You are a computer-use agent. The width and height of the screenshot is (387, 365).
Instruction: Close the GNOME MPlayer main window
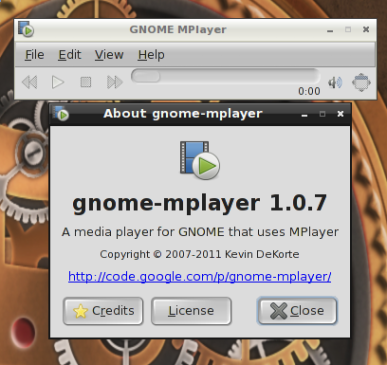(x=366, y=29)
